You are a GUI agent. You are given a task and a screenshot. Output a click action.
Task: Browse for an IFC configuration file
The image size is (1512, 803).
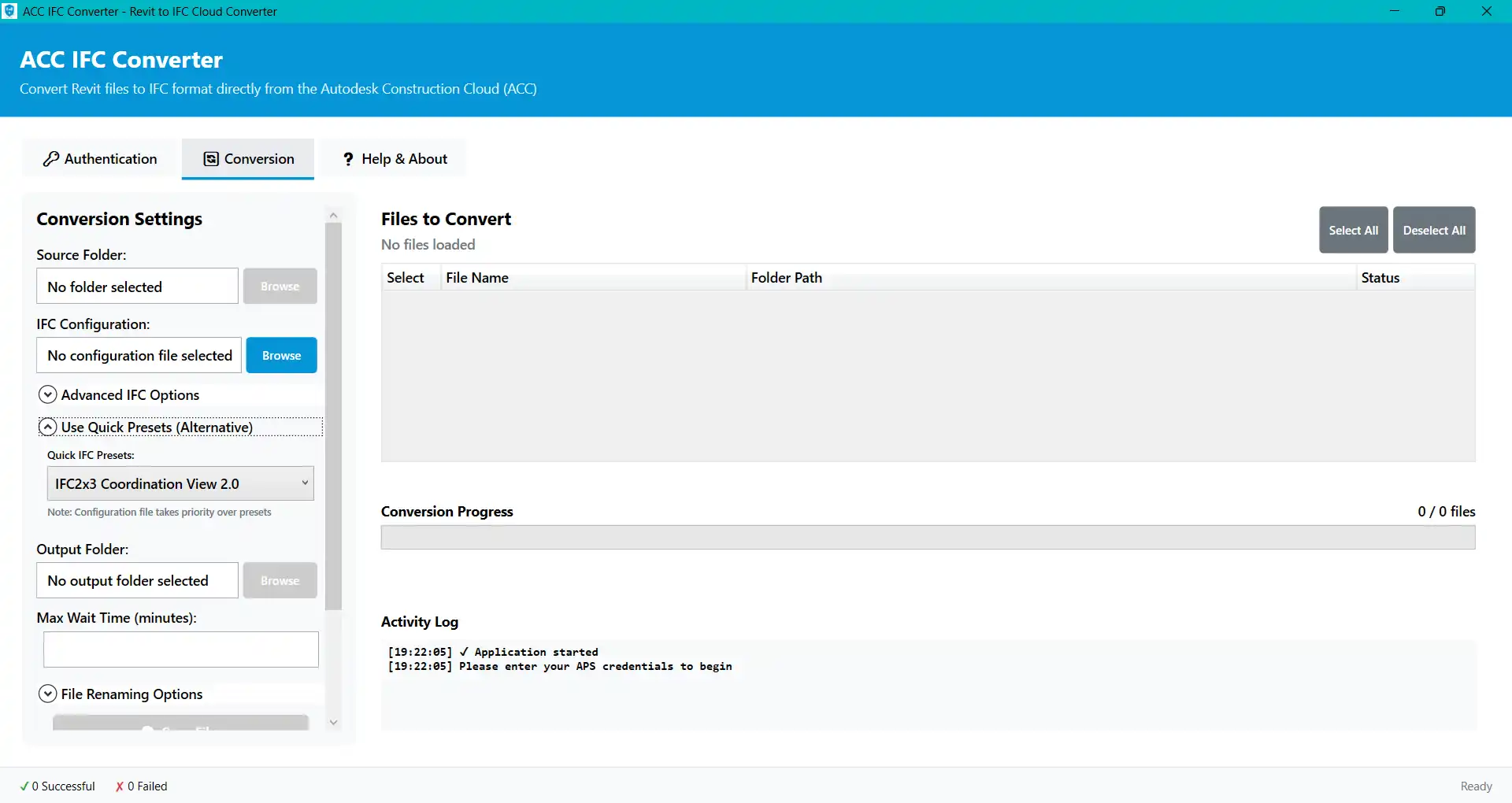click(281, 355)
